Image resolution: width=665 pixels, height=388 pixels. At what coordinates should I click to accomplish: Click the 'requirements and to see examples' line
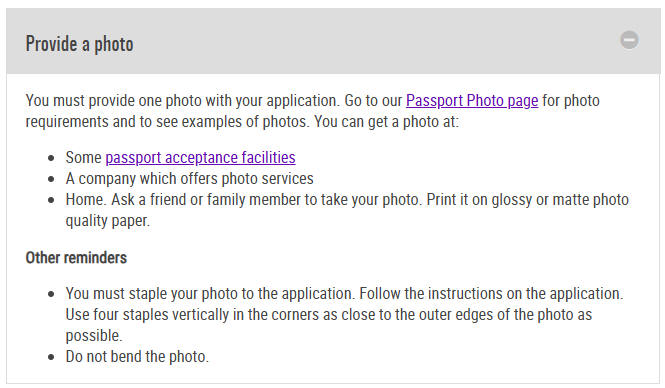(x=242, y=122)
